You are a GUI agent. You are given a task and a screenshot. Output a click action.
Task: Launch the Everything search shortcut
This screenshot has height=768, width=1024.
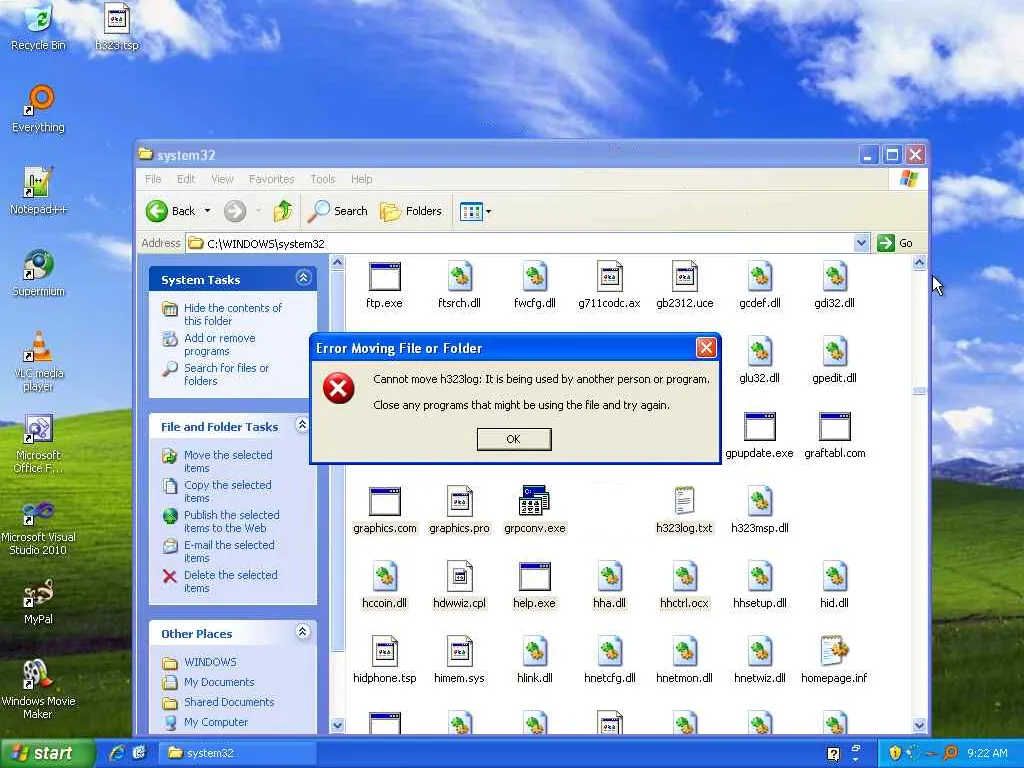[39, 109]
